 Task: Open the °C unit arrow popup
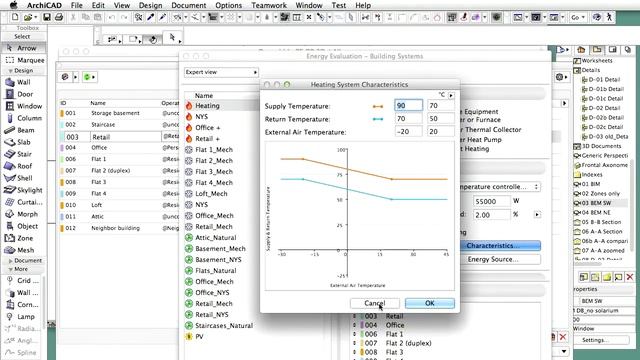pyautogui.click(x=451, y=95)
